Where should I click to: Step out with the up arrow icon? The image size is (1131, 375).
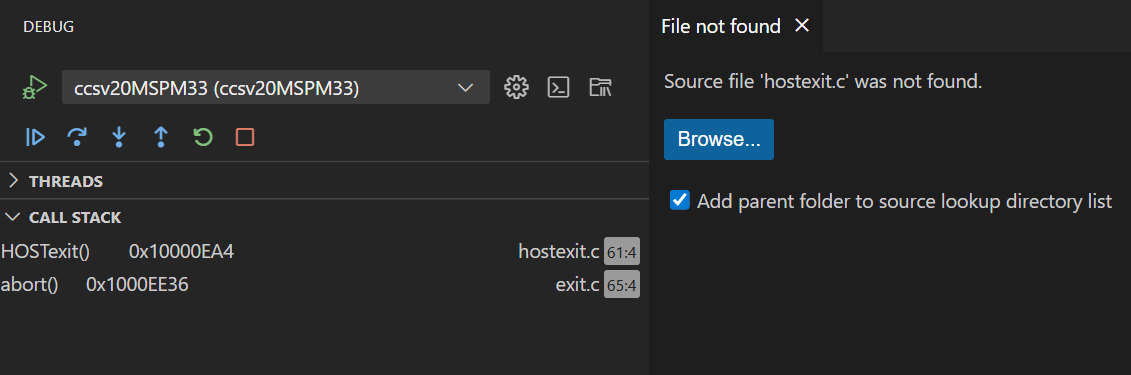(161, 137)
